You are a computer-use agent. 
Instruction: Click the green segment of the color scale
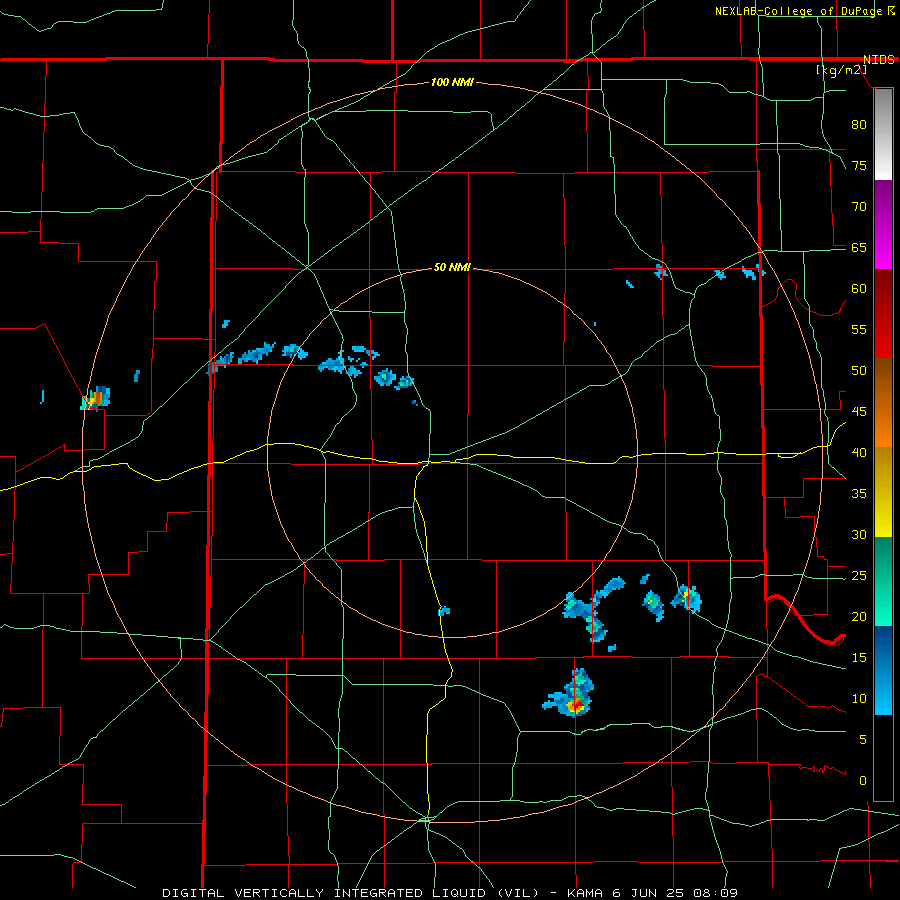(883, 581)
